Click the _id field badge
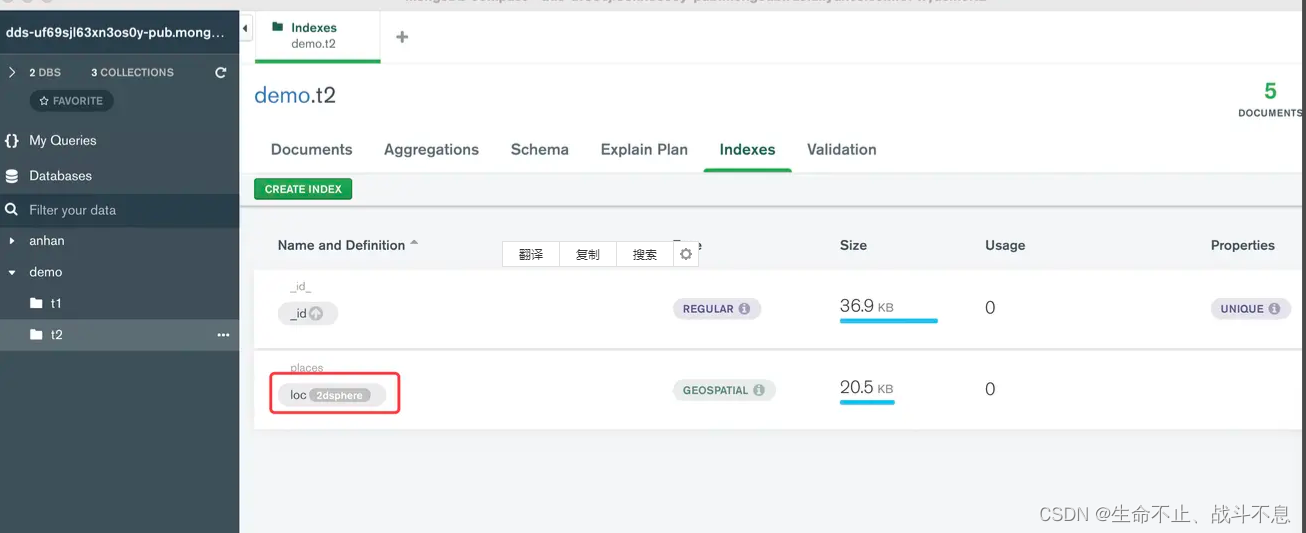 click(x=308, y=313)
